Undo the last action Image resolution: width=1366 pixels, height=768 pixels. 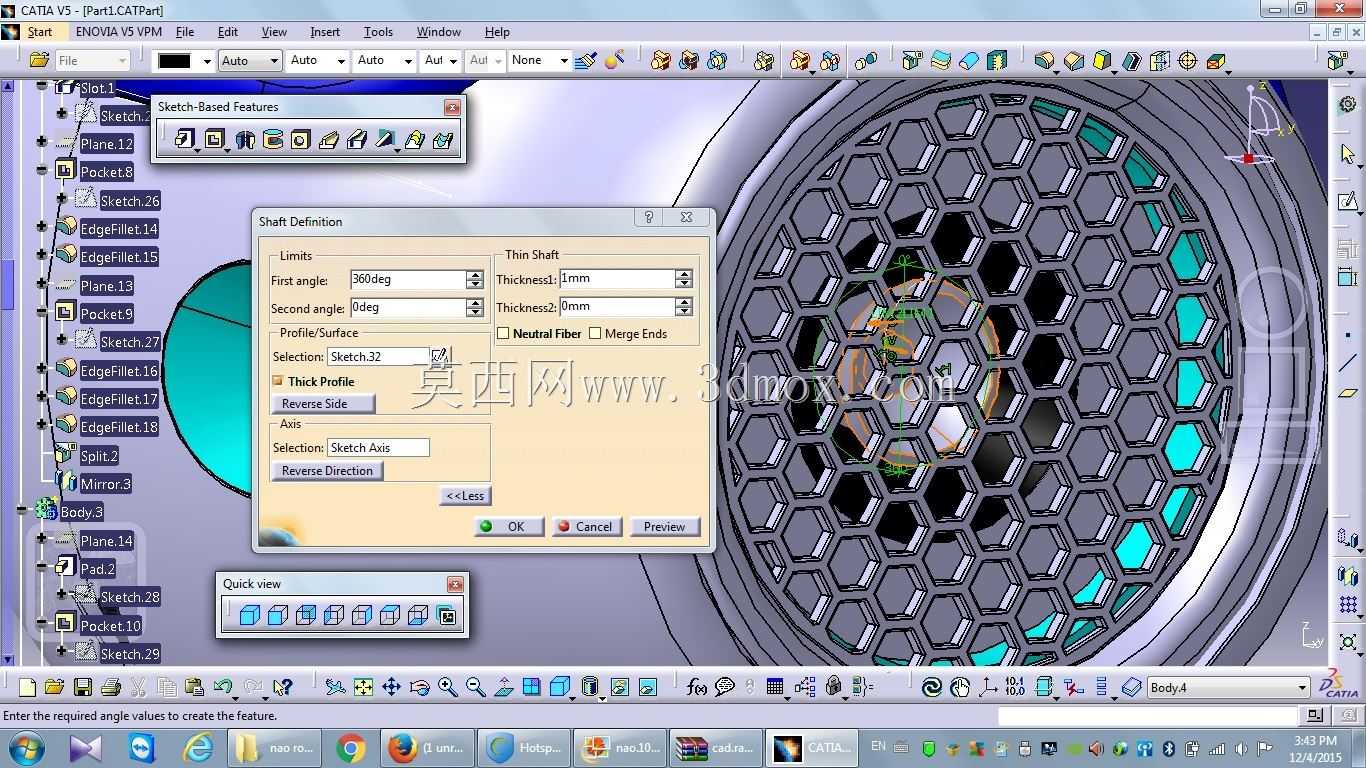pyautogui.click(x=223, y=687)
